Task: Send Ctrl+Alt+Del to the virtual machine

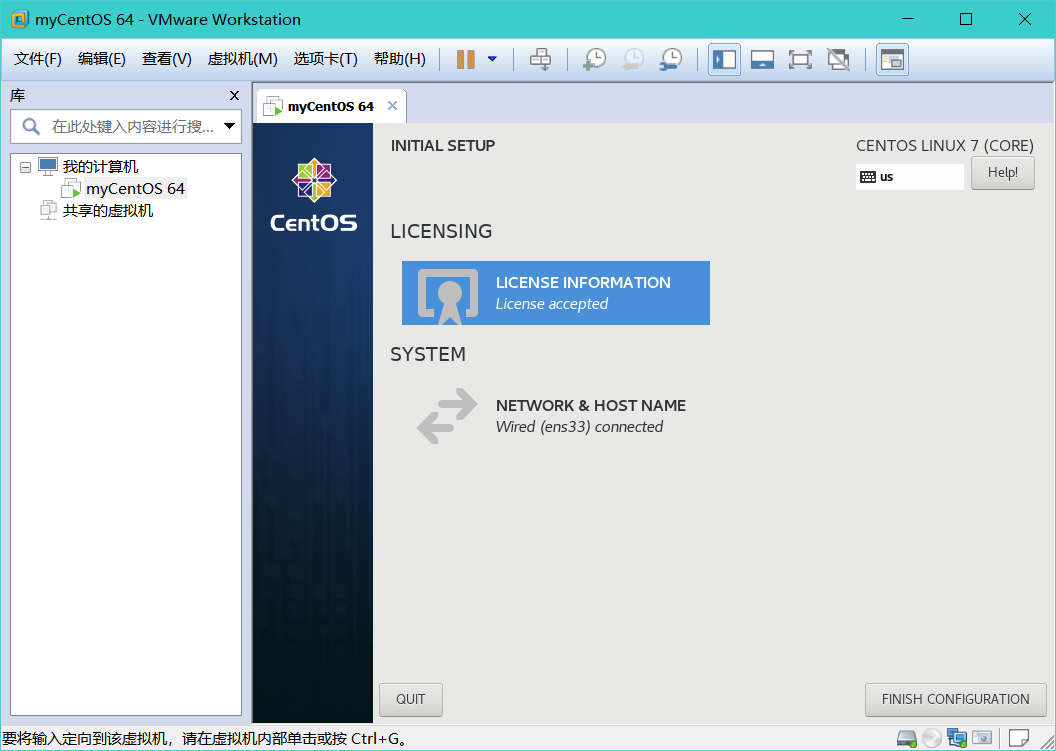Action: pyautogui.click(x=540, y=59)
